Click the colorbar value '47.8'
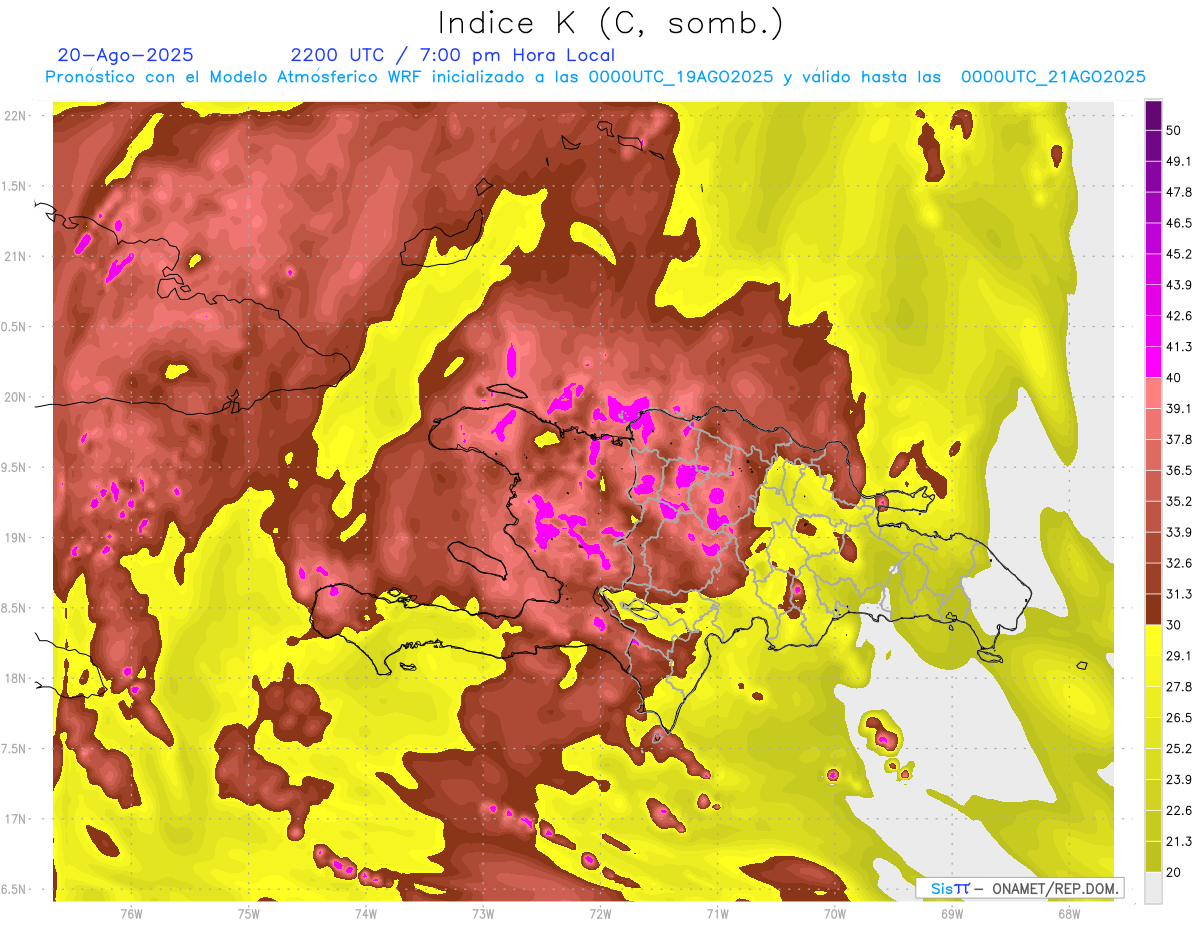Image resolution: width=1200 pixels, height=927 pixels. [1178, 192]
